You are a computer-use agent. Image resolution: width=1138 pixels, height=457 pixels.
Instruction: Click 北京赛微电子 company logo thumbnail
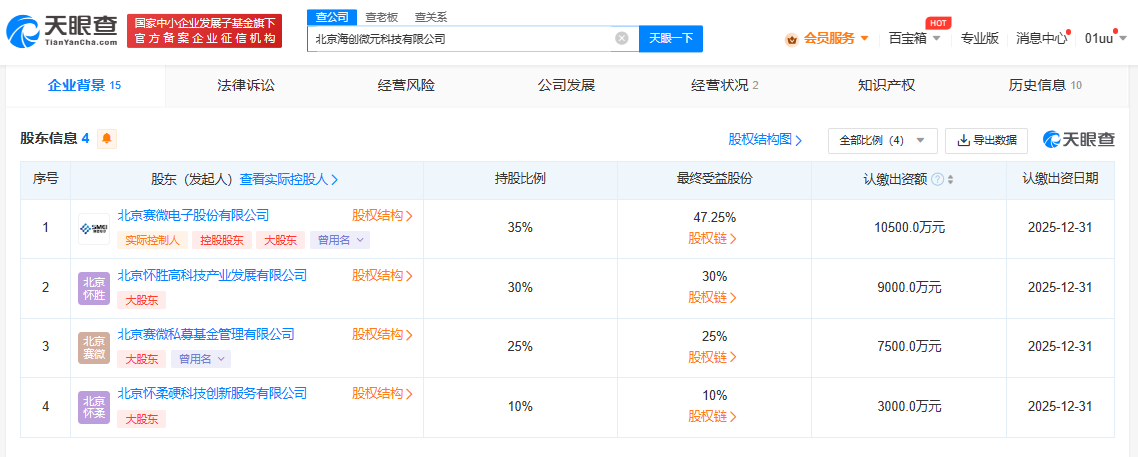click(x=94, y=228)
